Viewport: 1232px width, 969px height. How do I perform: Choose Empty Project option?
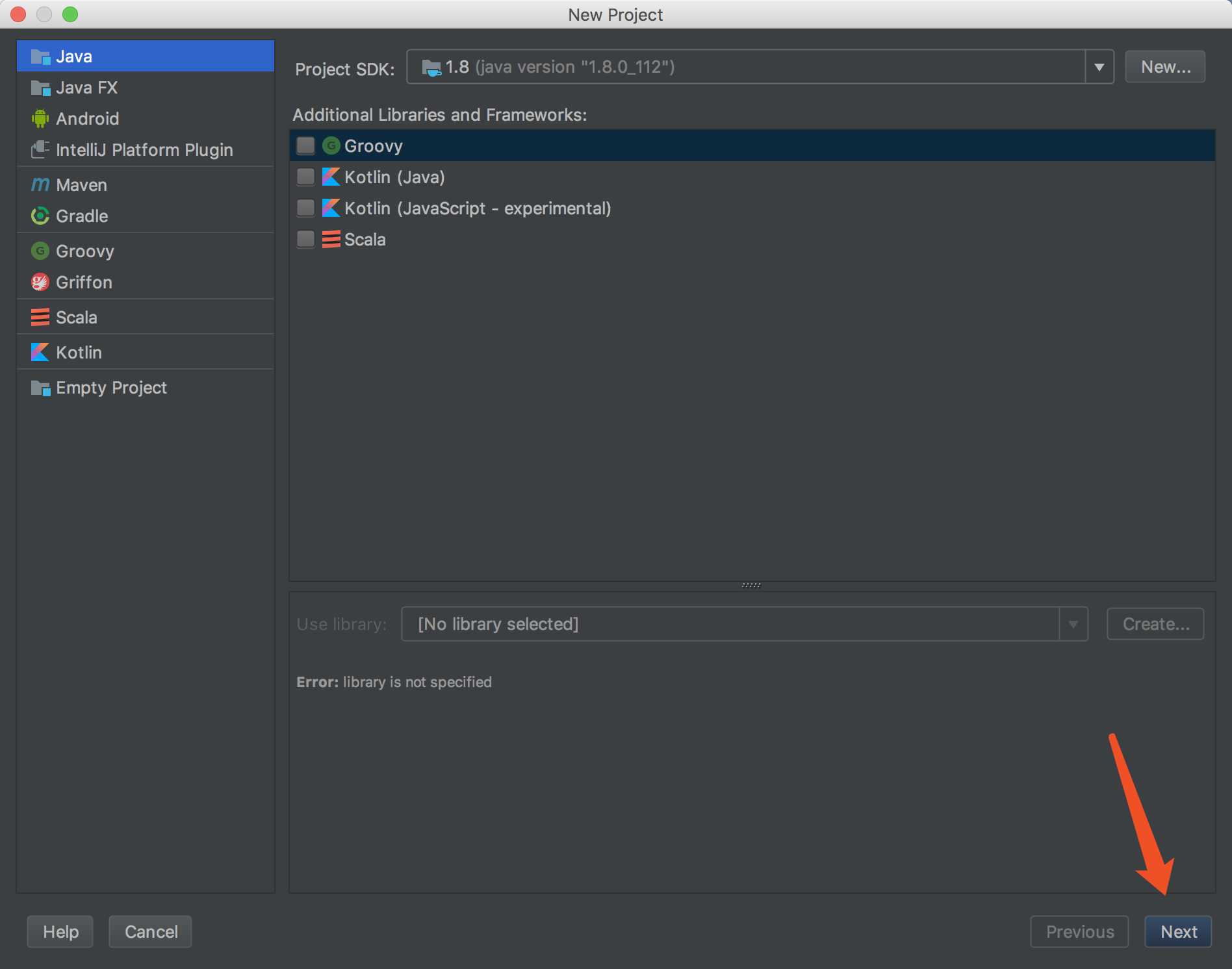[146, 388]
